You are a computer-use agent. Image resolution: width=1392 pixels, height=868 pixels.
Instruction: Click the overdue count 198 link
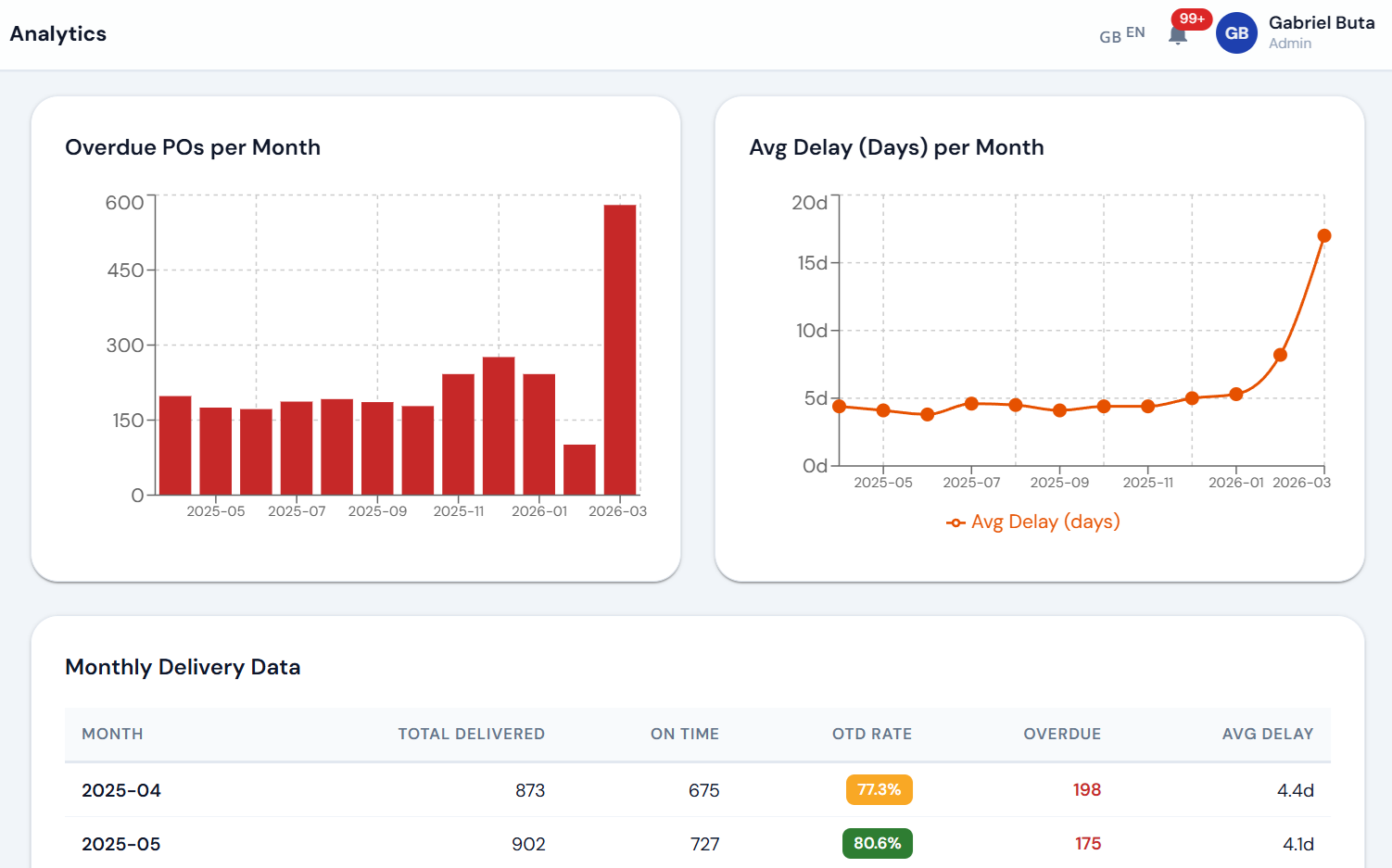click(1087, 789)
